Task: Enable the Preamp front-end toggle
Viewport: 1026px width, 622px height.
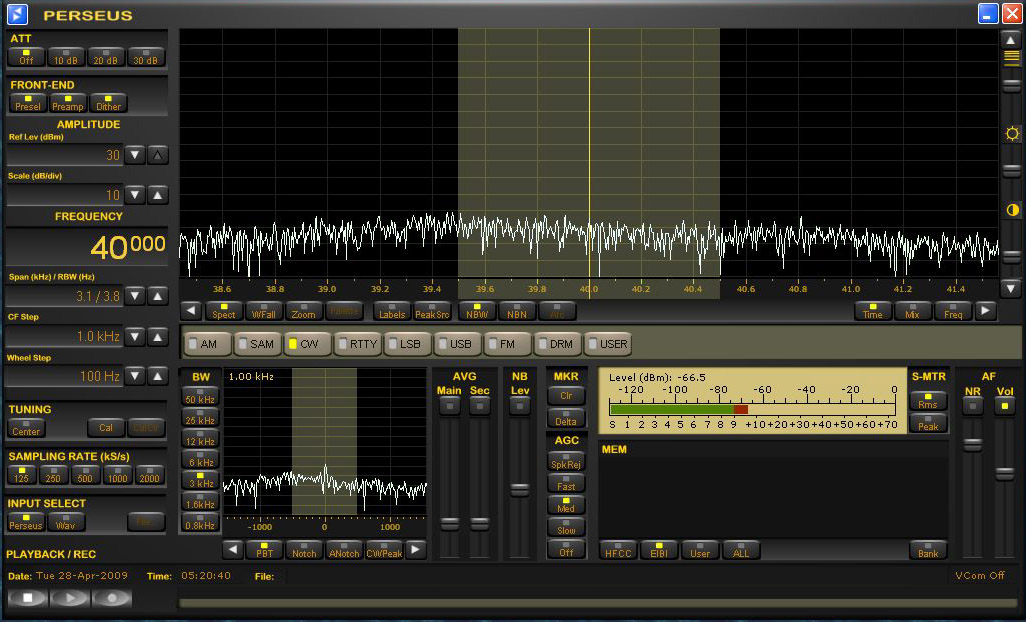Action: click(68, 103)
